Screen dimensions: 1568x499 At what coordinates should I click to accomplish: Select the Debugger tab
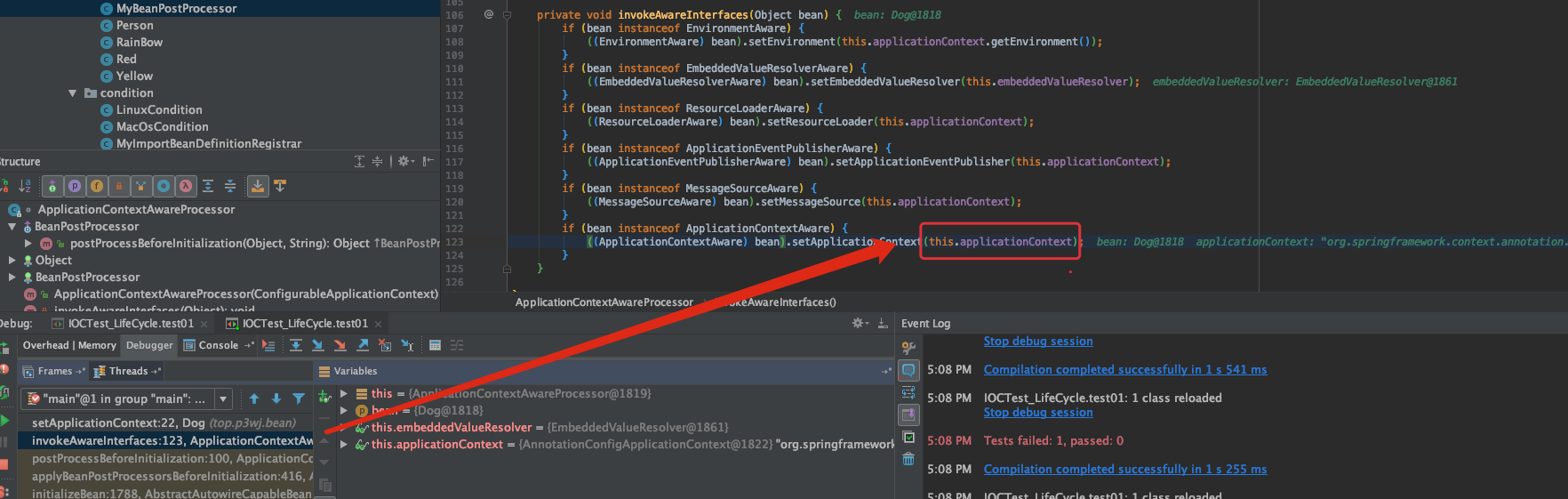(149, 345)
